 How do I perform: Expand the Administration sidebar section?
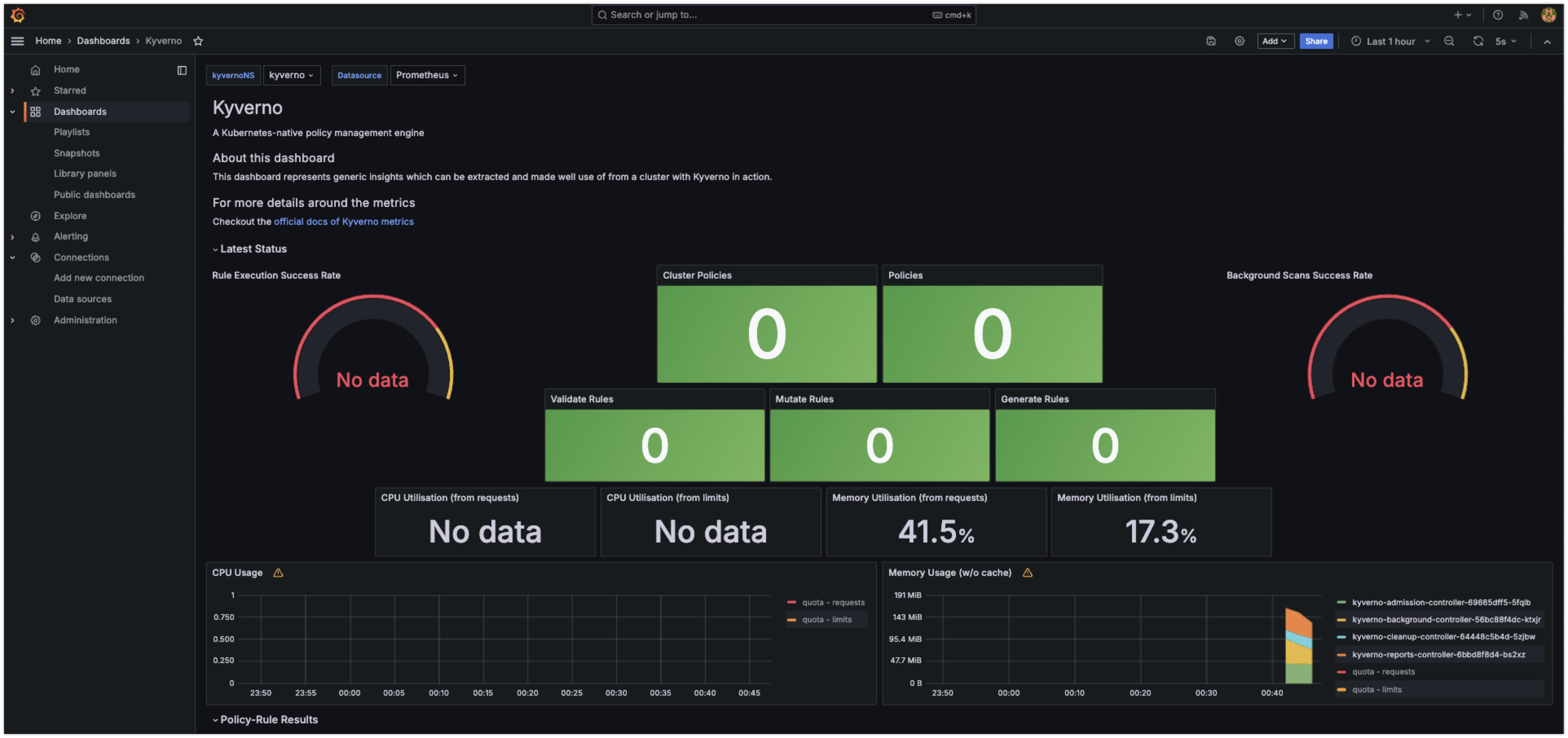tap(12, 320)
